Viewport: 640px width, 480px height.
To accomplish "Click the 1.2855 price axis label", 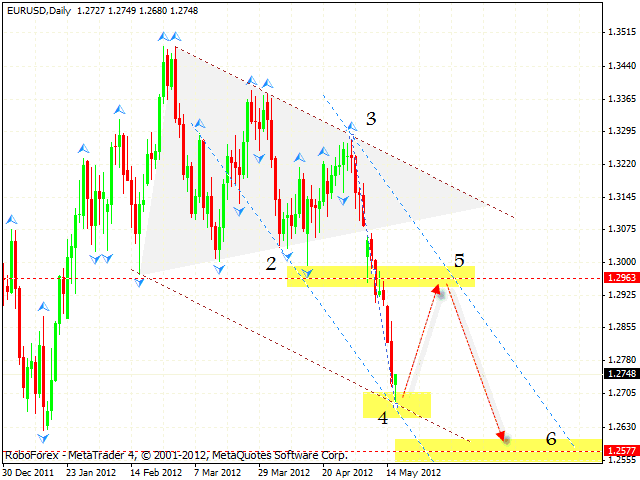I will [x=622, y=327].
